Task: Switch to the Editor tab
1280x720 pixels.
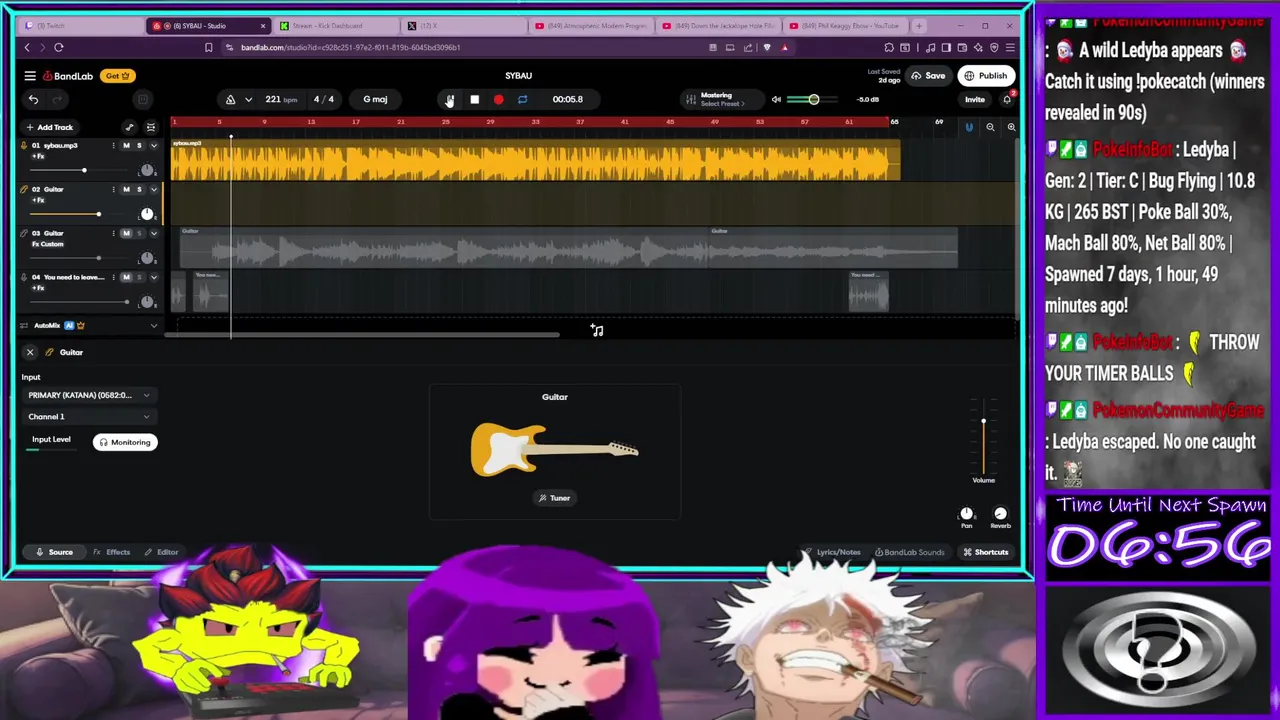Action: (x=161, y=552)
